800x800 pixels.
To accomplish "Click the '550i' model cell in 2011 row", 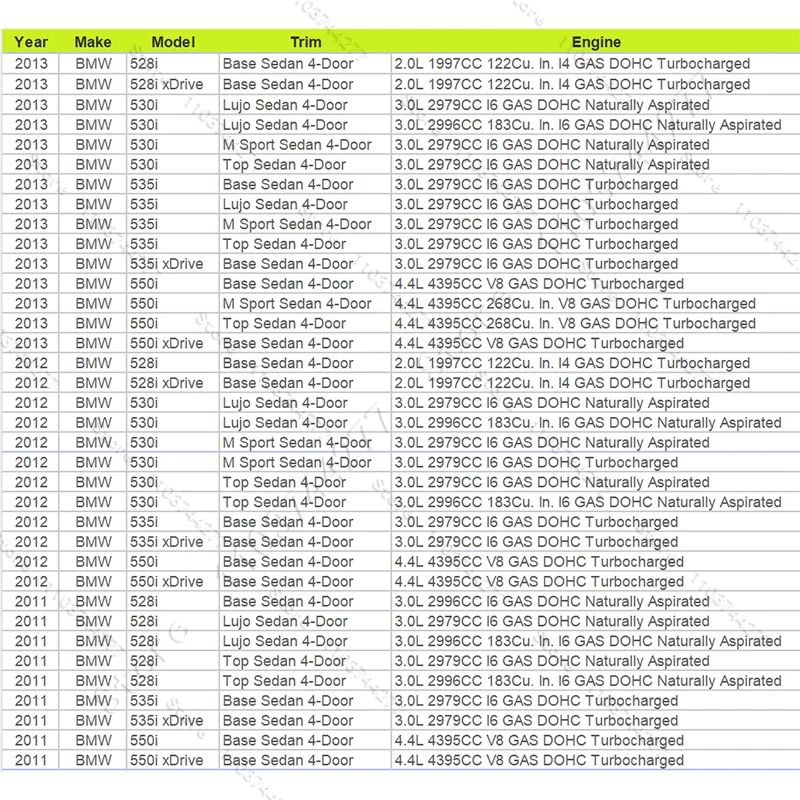I will (x=173, y=740).
